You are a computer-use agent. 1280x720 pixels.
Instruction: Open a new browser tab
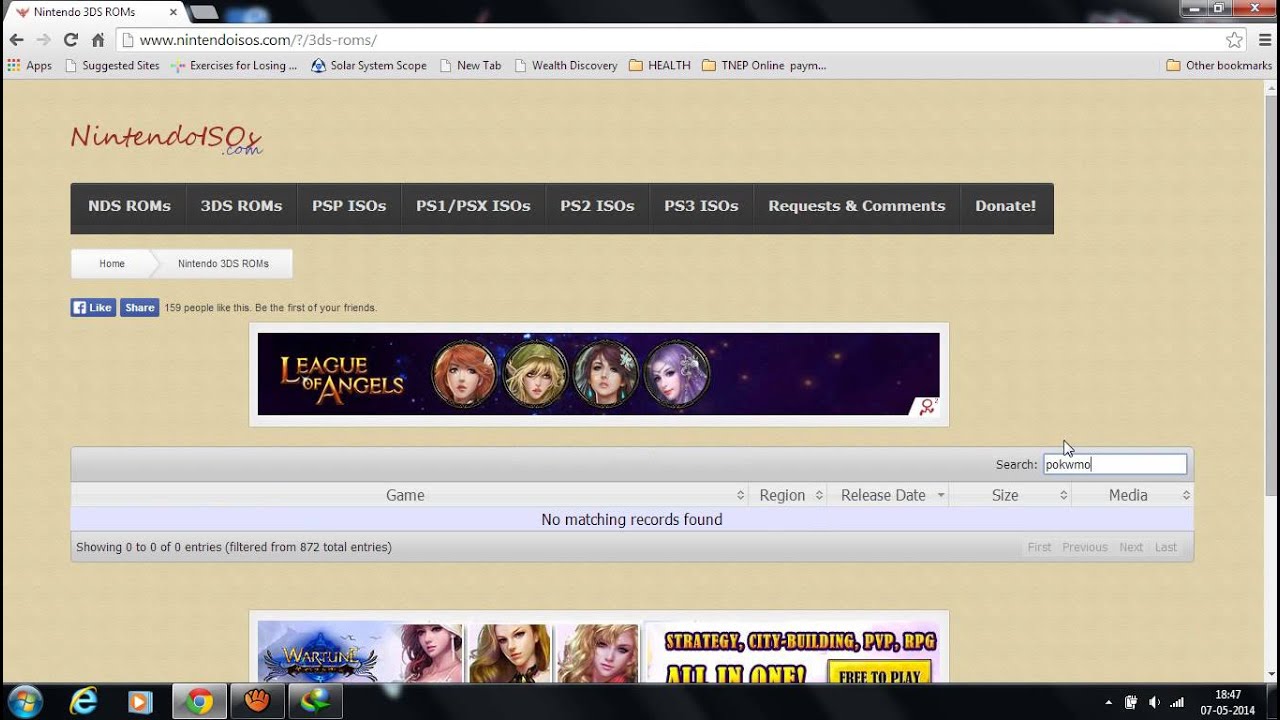coord(204,12)
